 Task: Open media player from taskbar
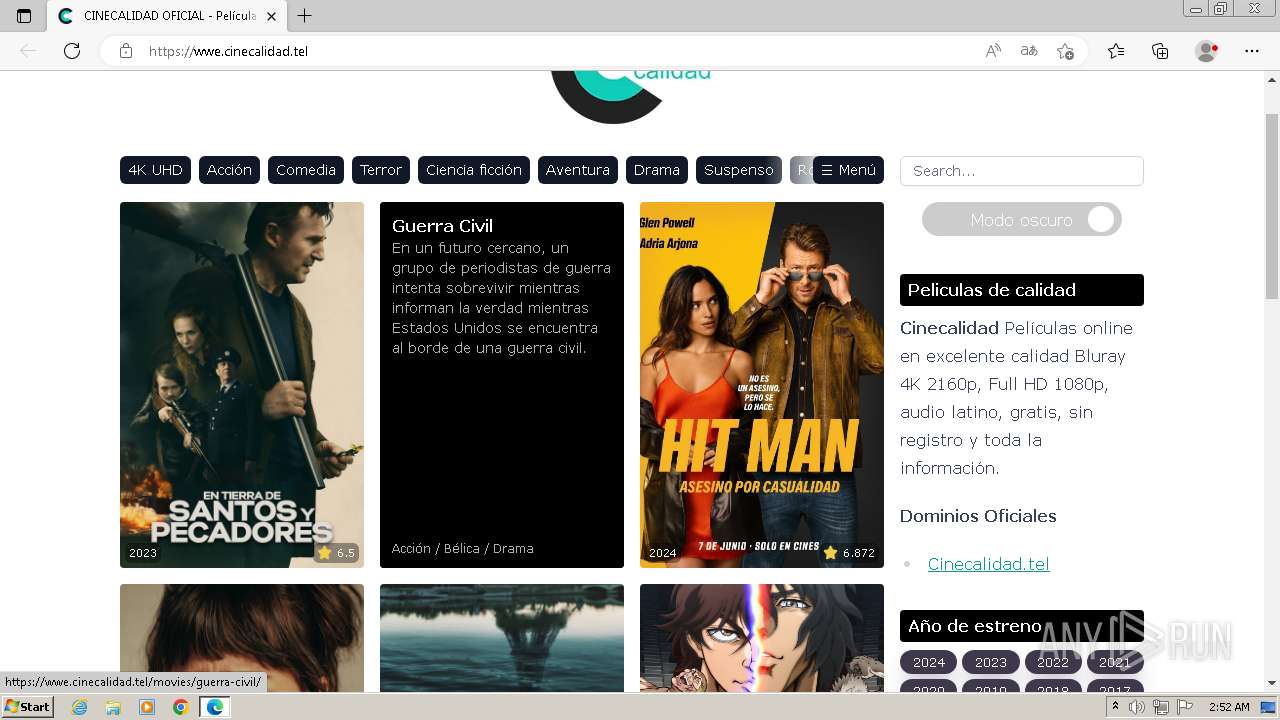147,707
